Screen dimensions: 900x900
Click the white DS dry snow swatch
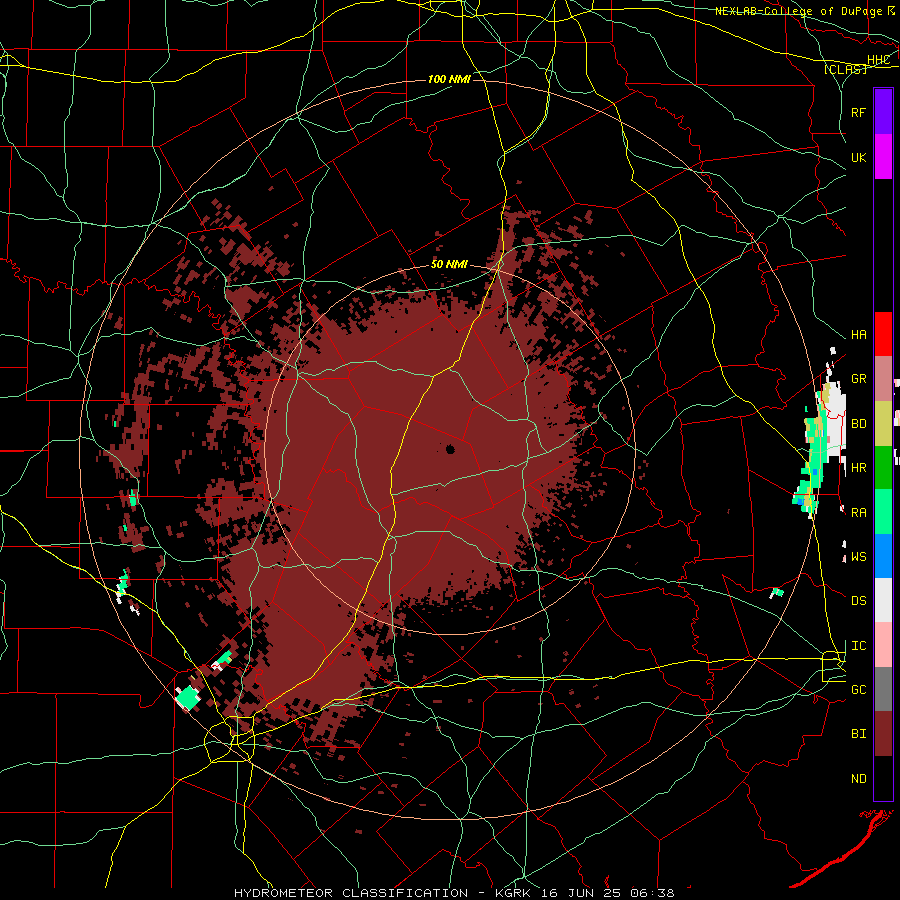pyautogui.click(x=883, y=600)
